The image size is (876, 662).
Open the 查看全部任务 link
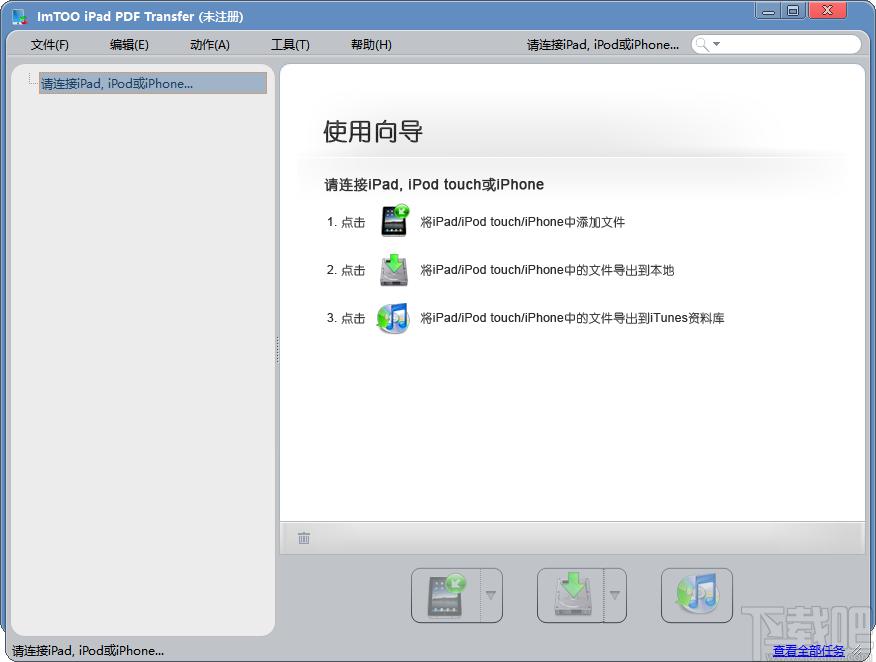point(808,651)
